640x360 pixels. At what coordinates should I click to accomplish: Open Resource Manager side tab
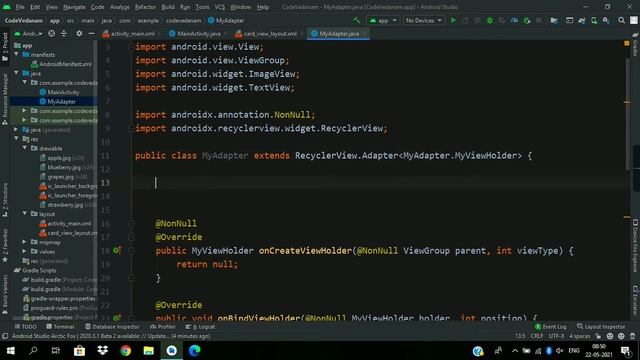pos(5,99)
